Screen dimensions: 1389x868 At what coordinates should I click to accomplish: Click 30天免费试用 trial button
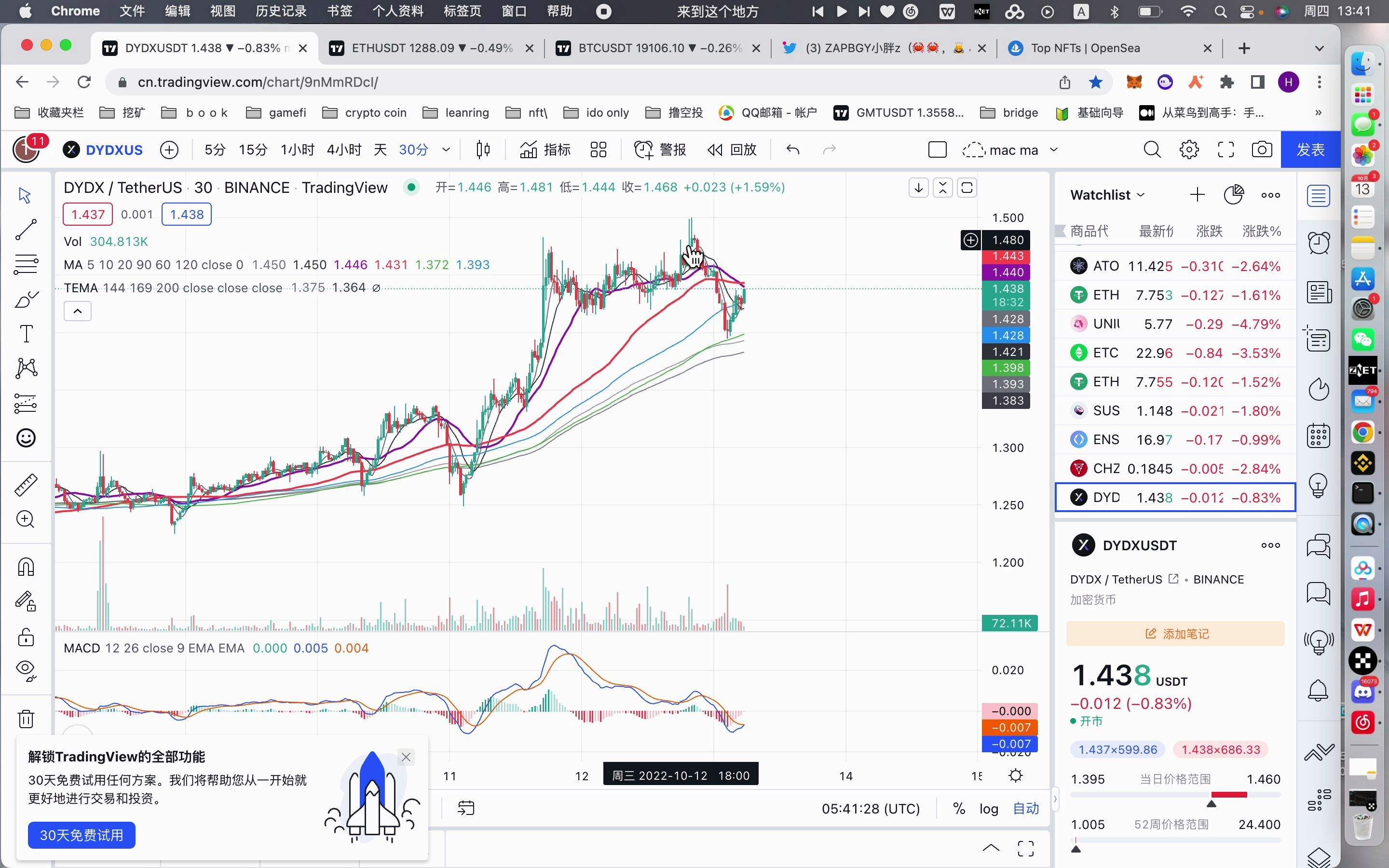(x=80, y=835)
